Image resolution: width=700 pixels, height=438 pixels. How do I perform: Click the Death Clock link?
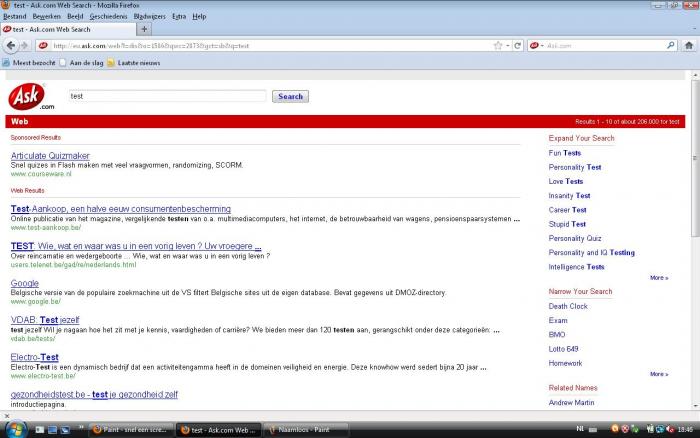click(x=568, y=306)
